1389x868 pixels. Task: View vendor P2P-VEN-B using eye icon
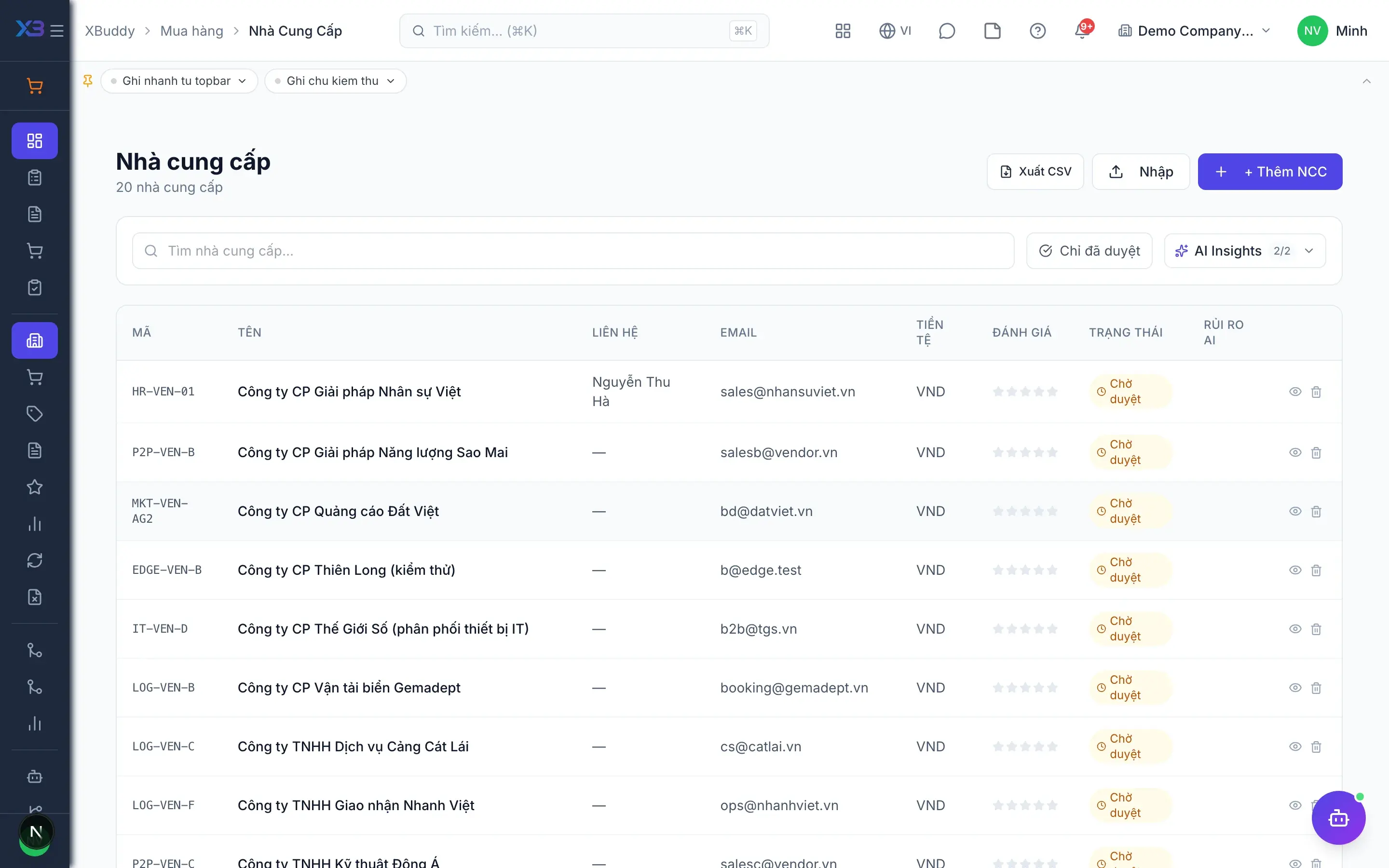1295,452
